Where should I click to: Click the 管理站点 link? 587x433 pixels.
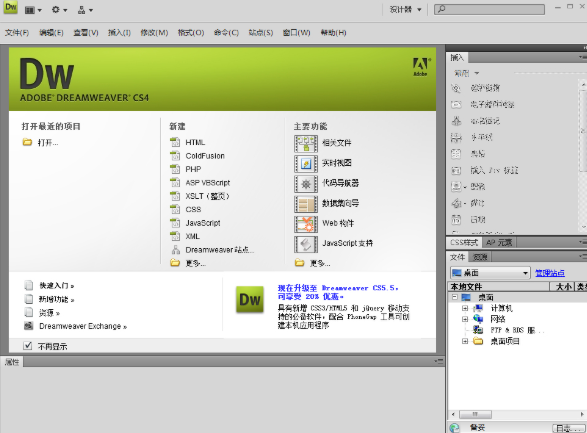point(550,273)
